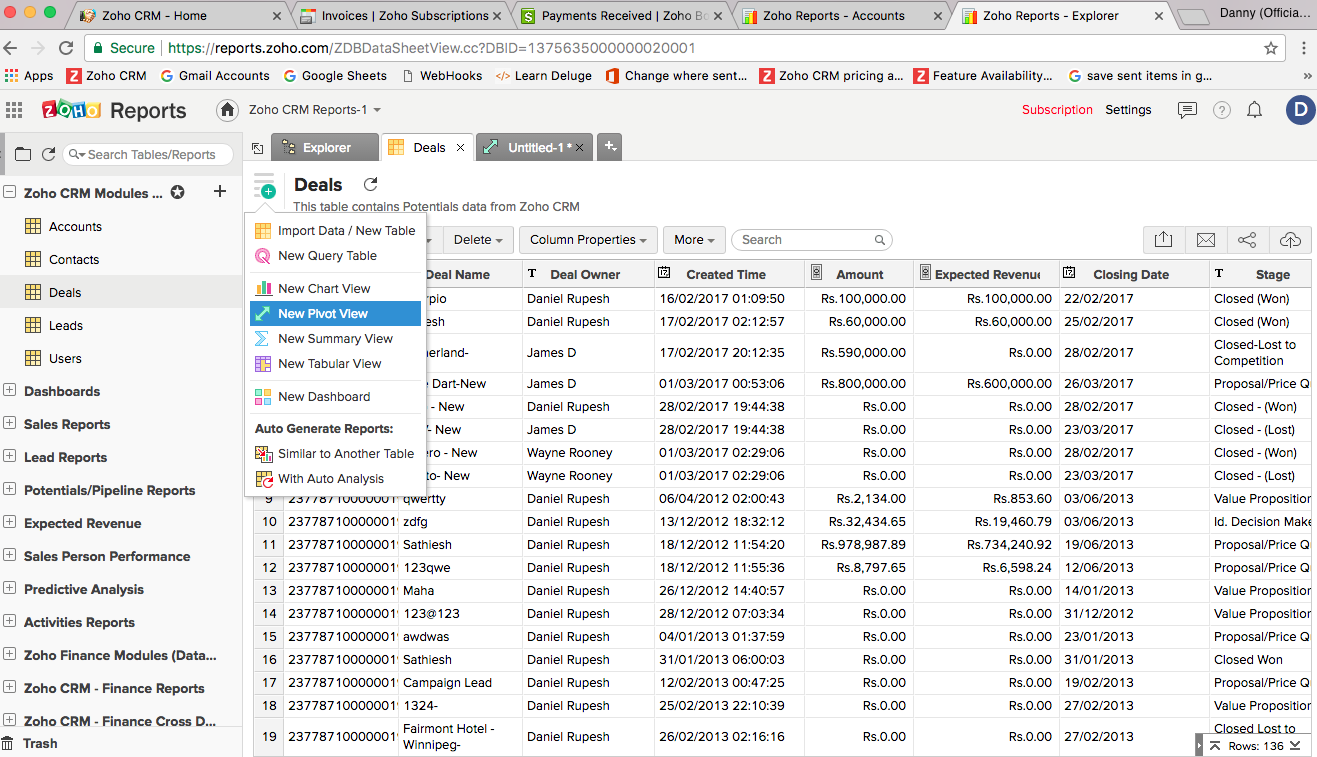Click the star icon beside Zoho CRM Modules
This screenshot has height=757, width=1317.
pyautogui.click(x=177, y=192)
